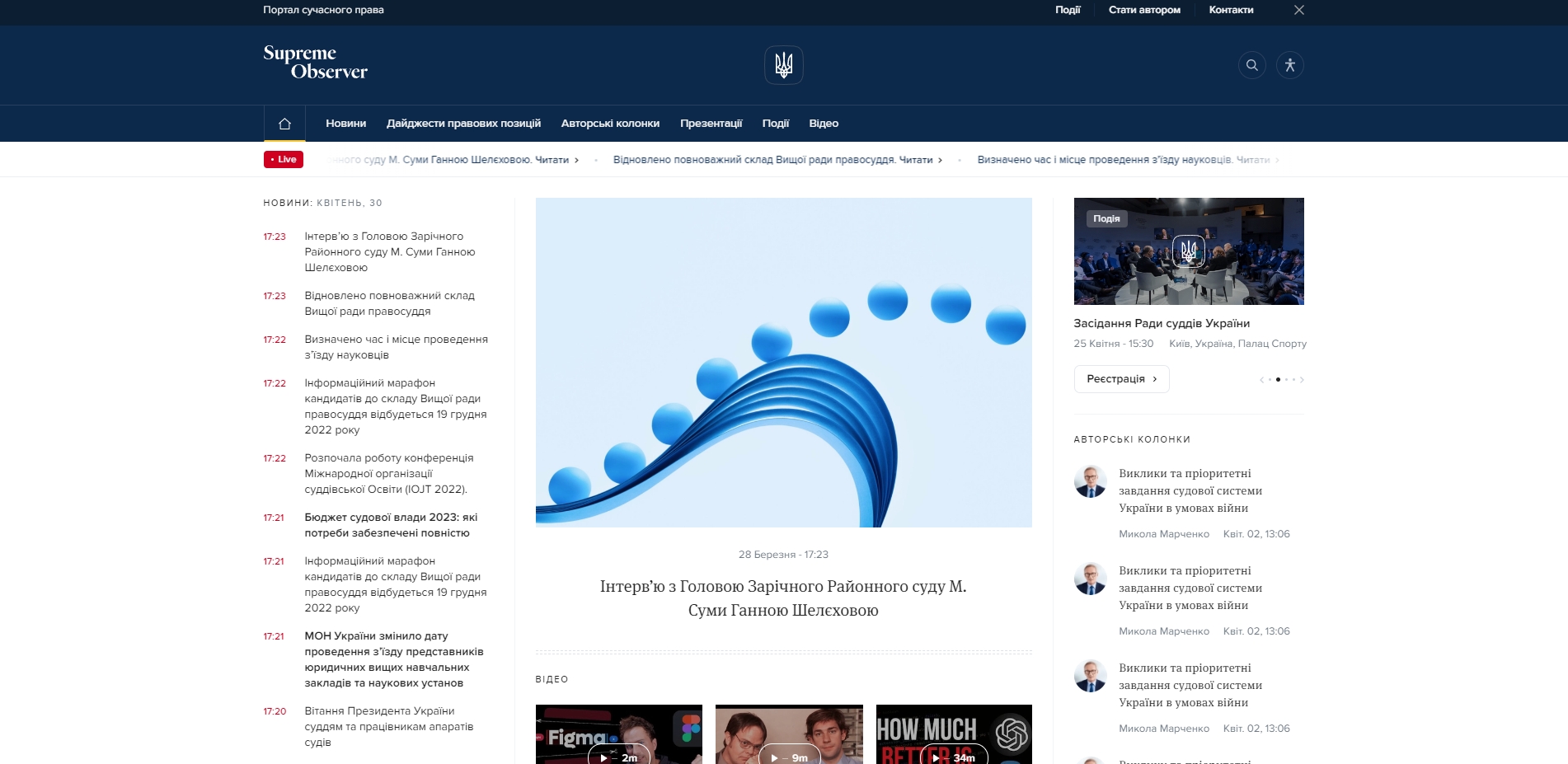The width and height of the screenshot is (1568, 764).
Task: Click ticker about з'їзду науковців
Action: pyautogui.click(x=1128, y=160)
